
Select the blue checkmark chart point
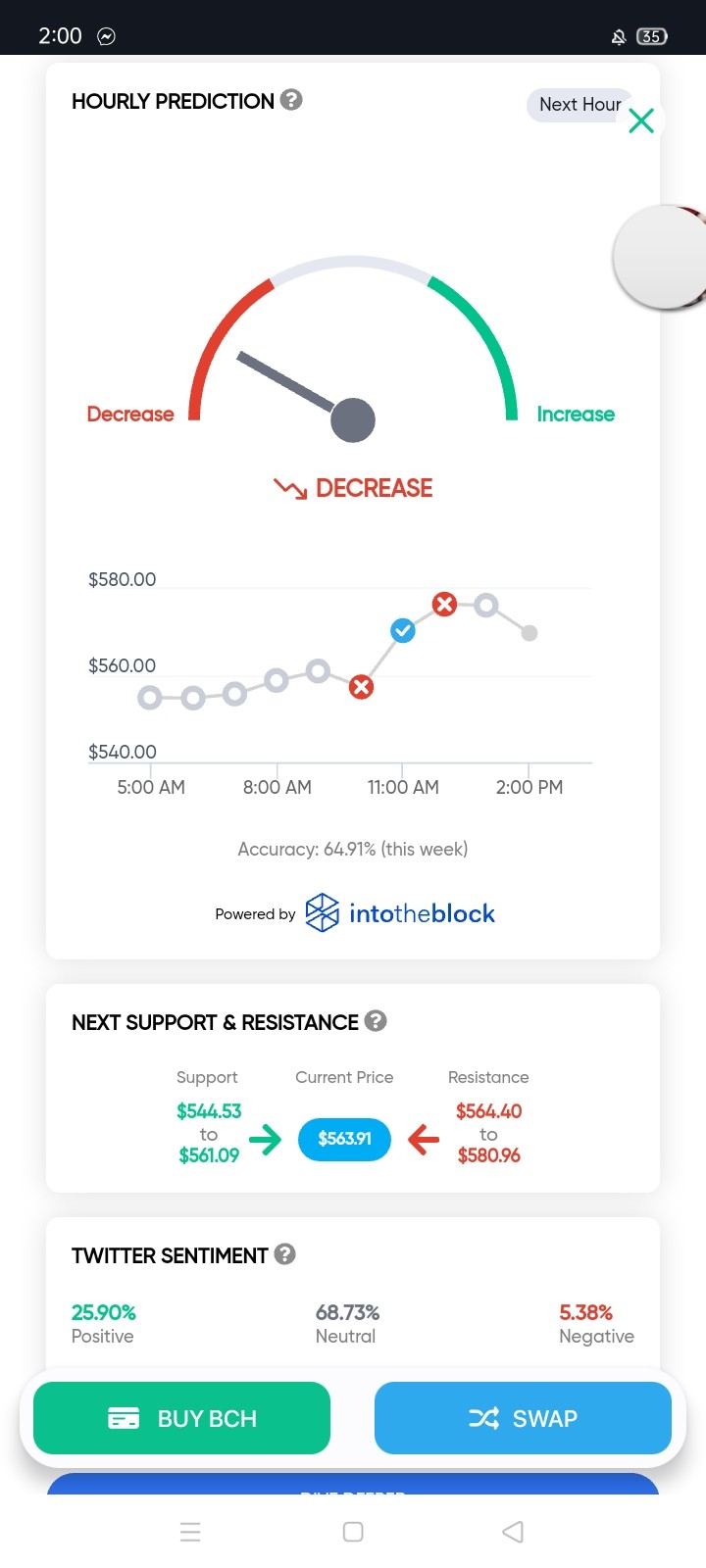coord(403,630)
